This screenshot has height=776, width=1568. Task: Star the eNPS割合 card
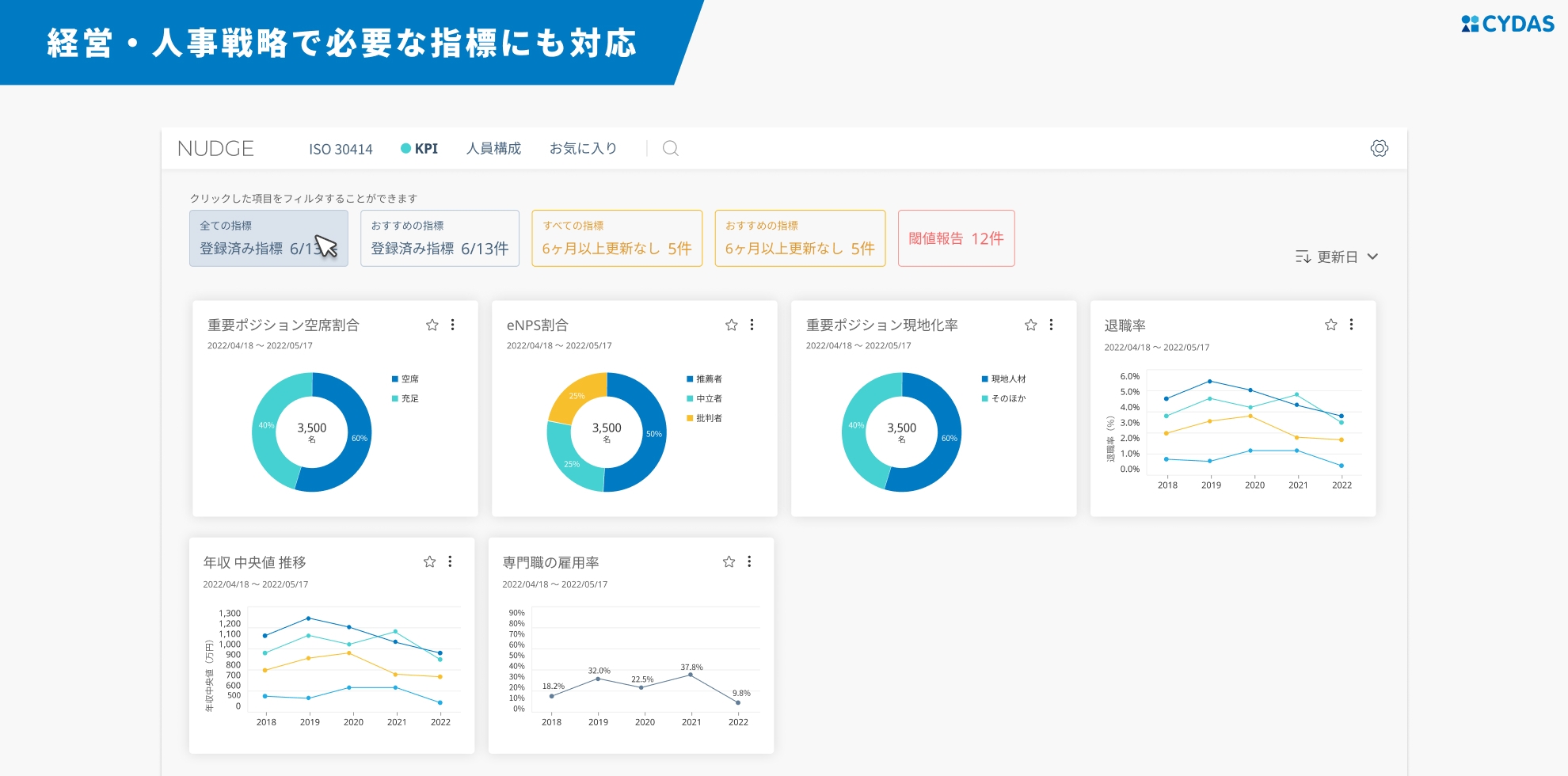coord(731,325)
